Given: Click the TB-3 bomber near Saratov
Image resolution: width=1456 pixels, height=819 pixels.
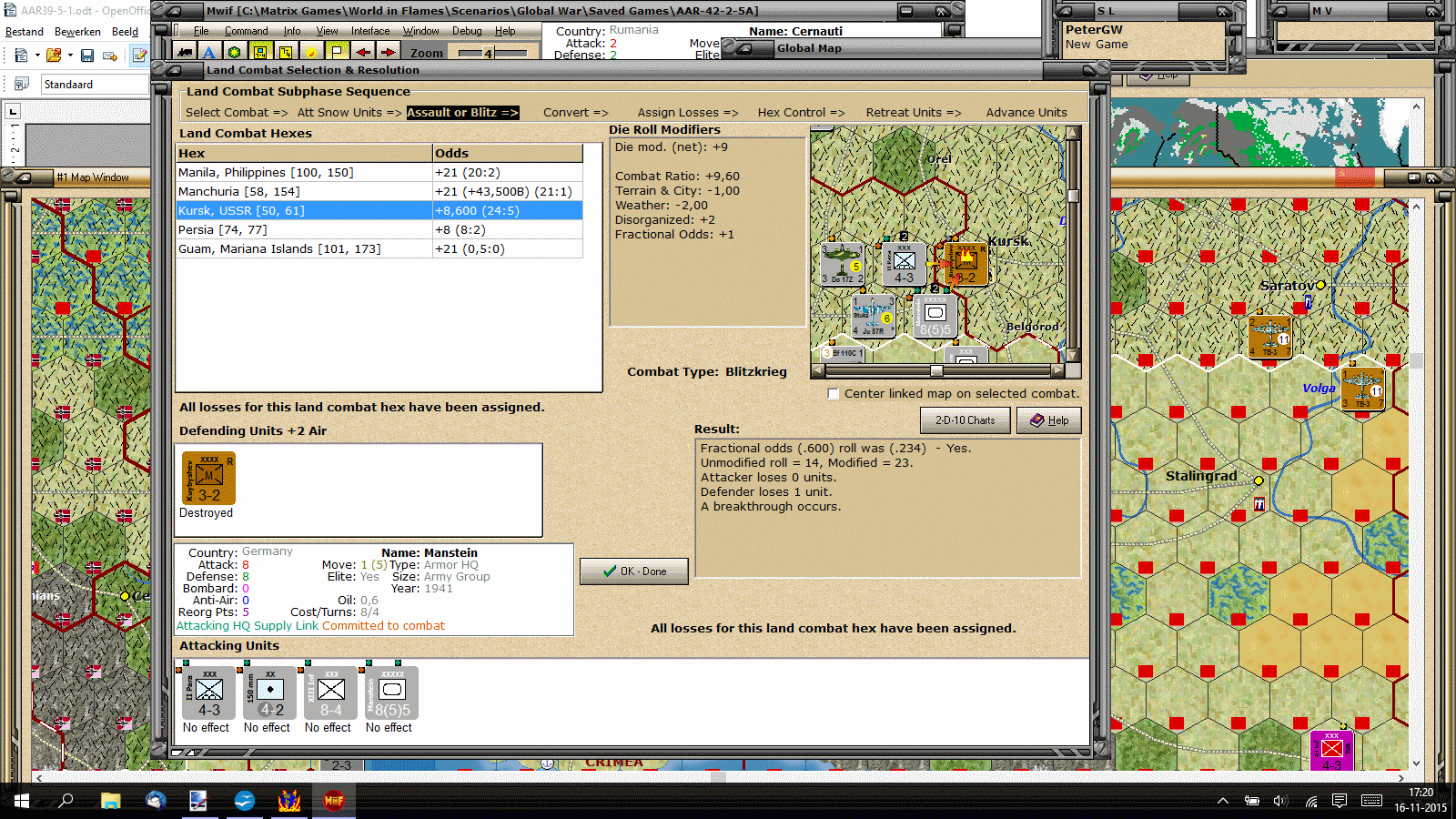Looking at the screenshot, I should pyautogui.click(x=1269, y=337).
